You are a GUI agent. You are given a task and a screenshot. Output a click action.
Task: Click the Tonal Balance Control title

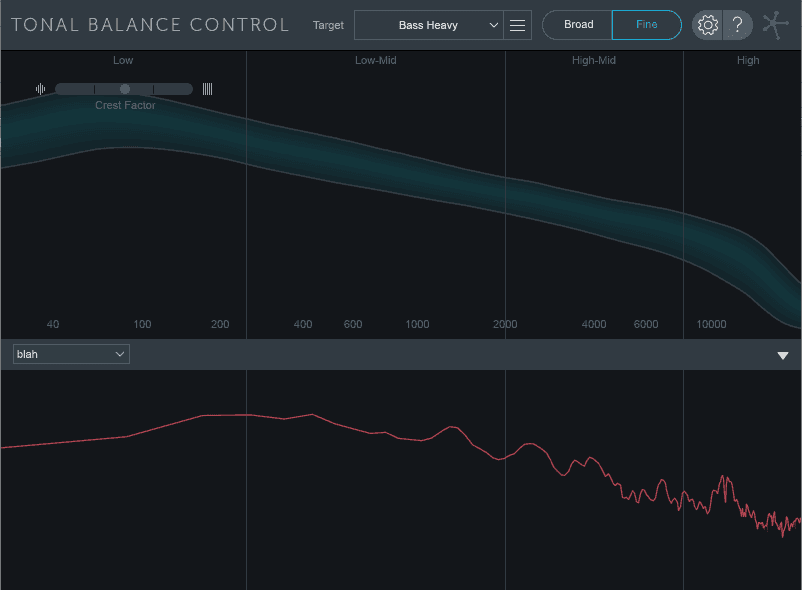[150, 25]
